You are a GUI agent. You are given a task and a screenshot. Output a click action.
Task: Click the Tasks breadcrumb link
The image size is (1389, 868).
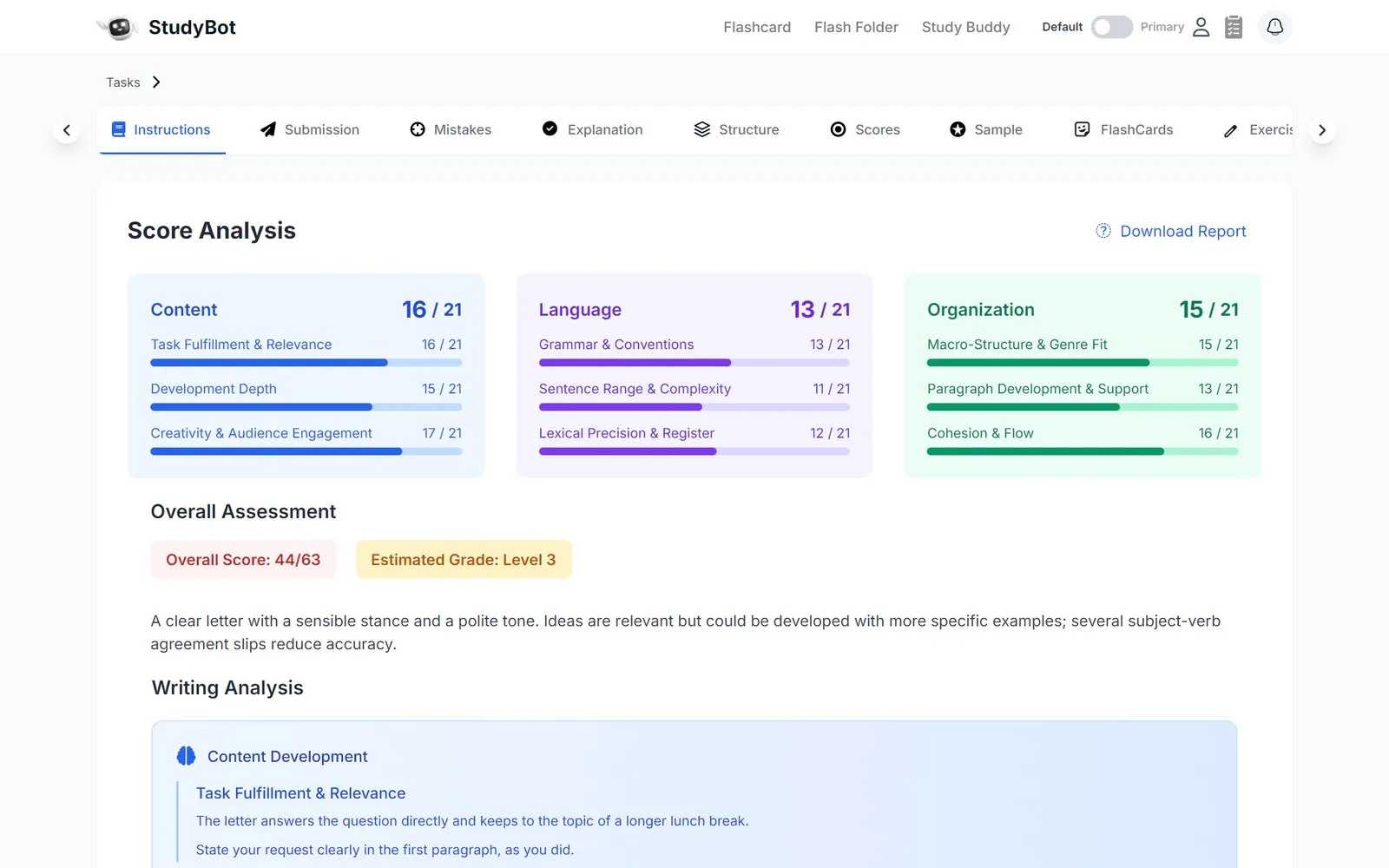click(123, 82)
